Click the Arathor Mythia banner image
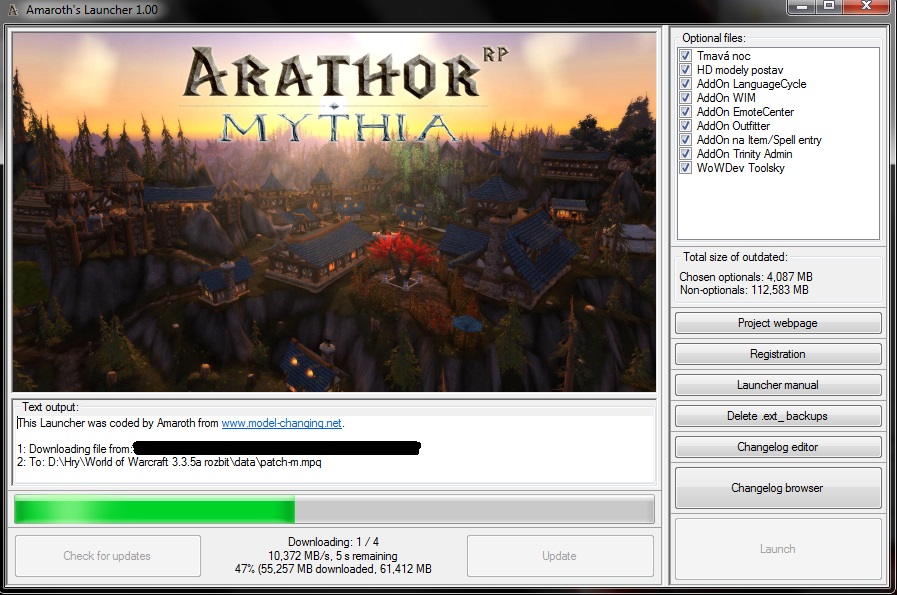This screenshot has width=897, height=595. coord(333,210)
